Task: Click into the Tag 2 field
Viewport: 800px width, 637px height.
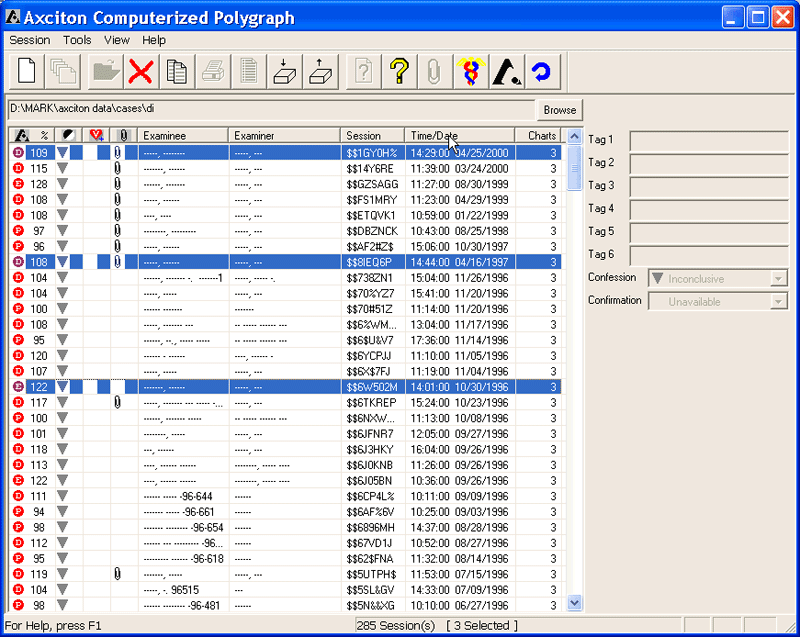Action: 709,164
